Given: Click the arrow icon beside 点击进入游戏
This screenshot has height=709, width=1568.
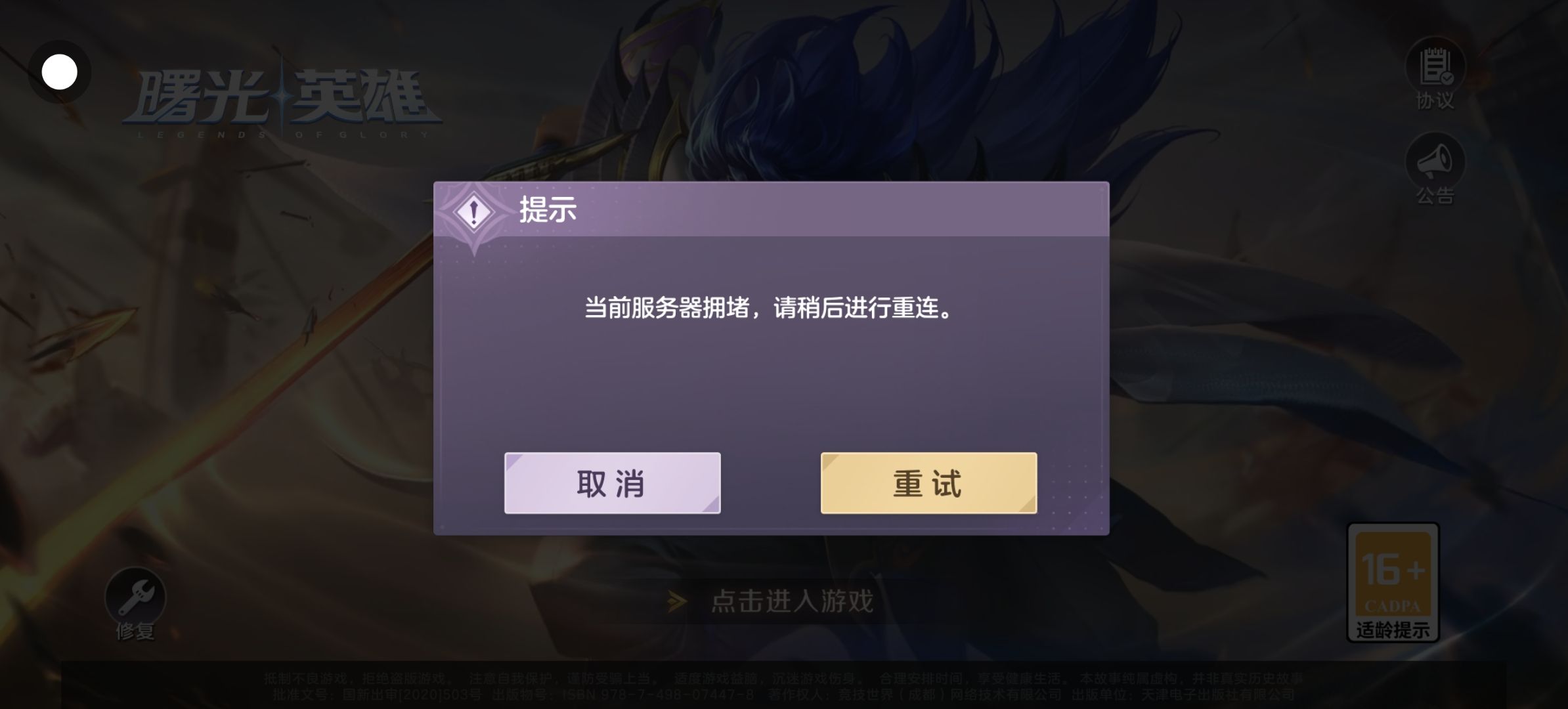Looking at the screenshot, I should point(678,601).
